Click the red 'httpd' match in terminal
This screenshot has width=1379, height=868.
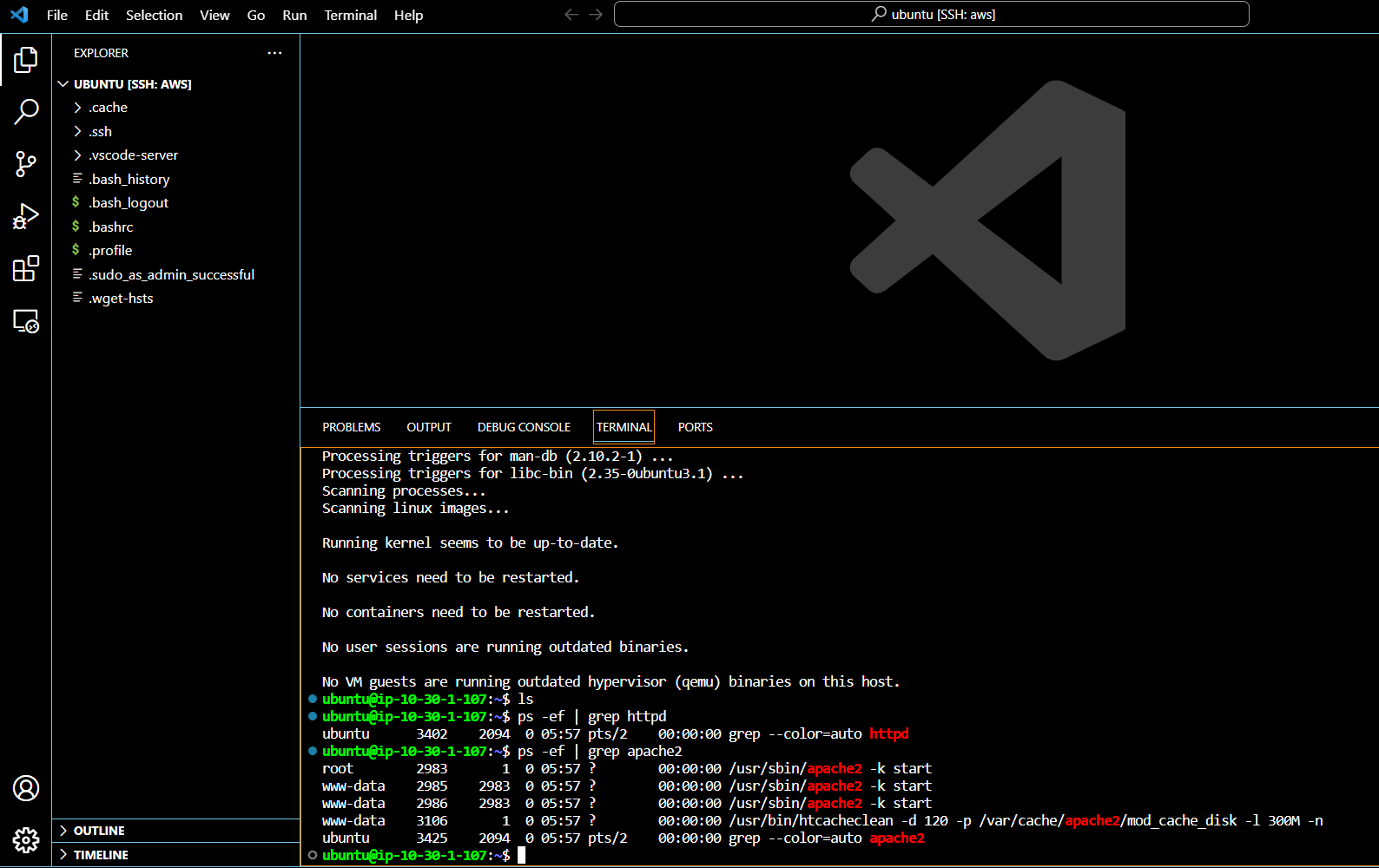tap(889, 733)
